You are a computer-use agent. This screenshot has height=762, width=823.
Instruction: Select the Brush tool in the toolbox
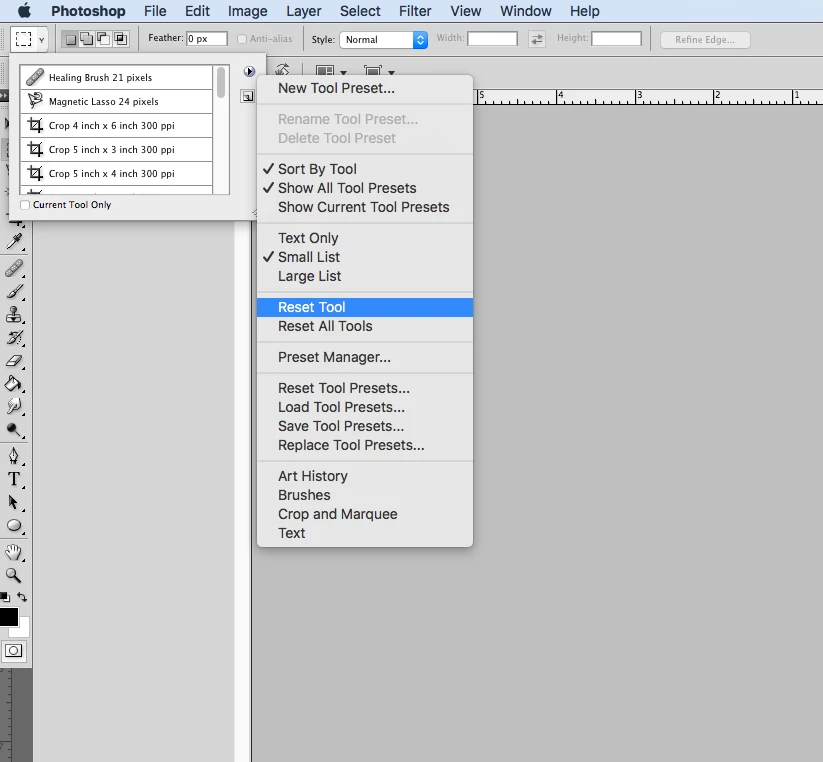pos(14,291)
